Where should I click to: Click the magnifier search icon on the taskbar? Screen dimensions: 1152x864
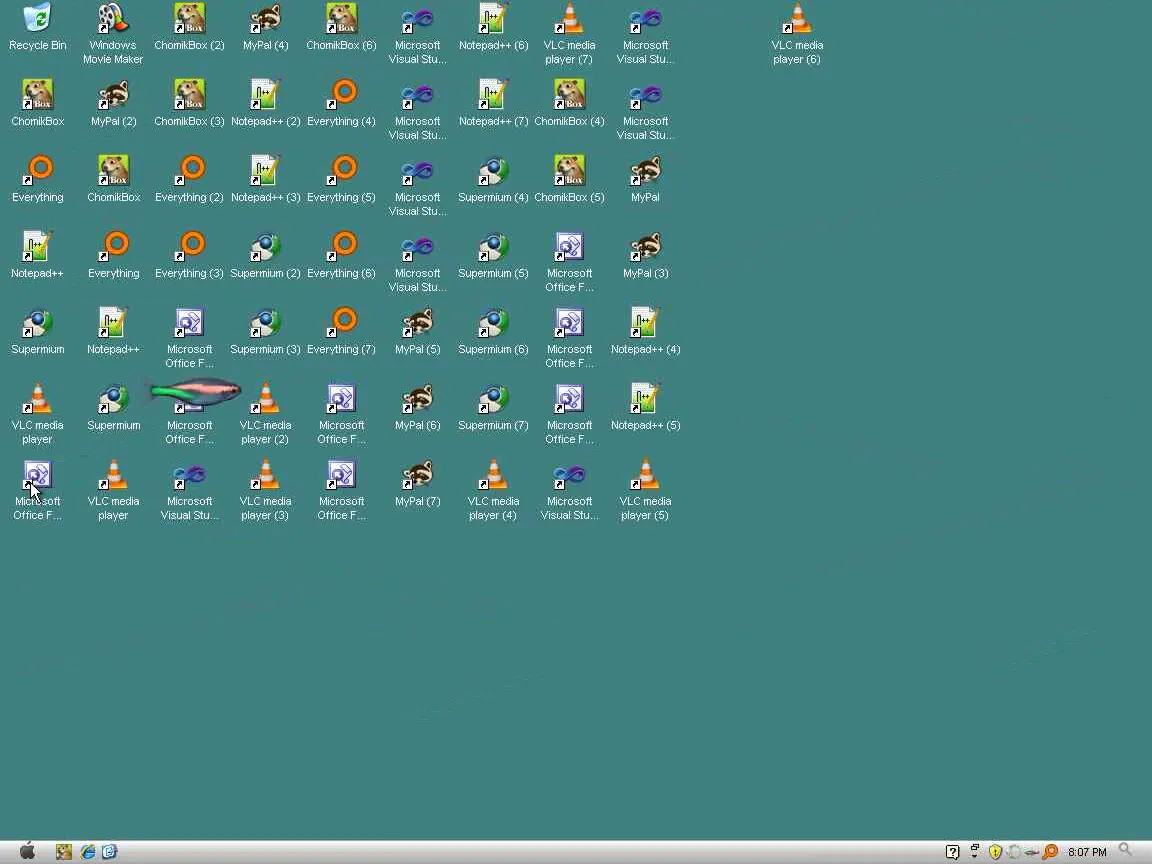pos(1126,851)
